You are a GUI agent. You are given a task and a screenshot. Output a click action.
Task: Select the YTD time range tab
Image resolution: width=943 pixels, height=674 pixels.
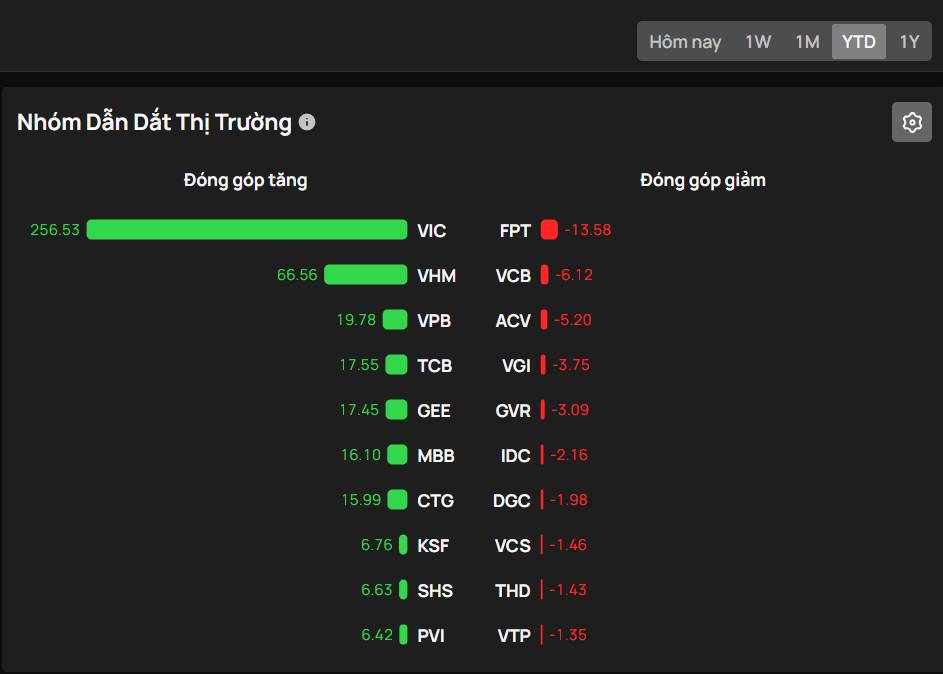[x=858, y=42]
